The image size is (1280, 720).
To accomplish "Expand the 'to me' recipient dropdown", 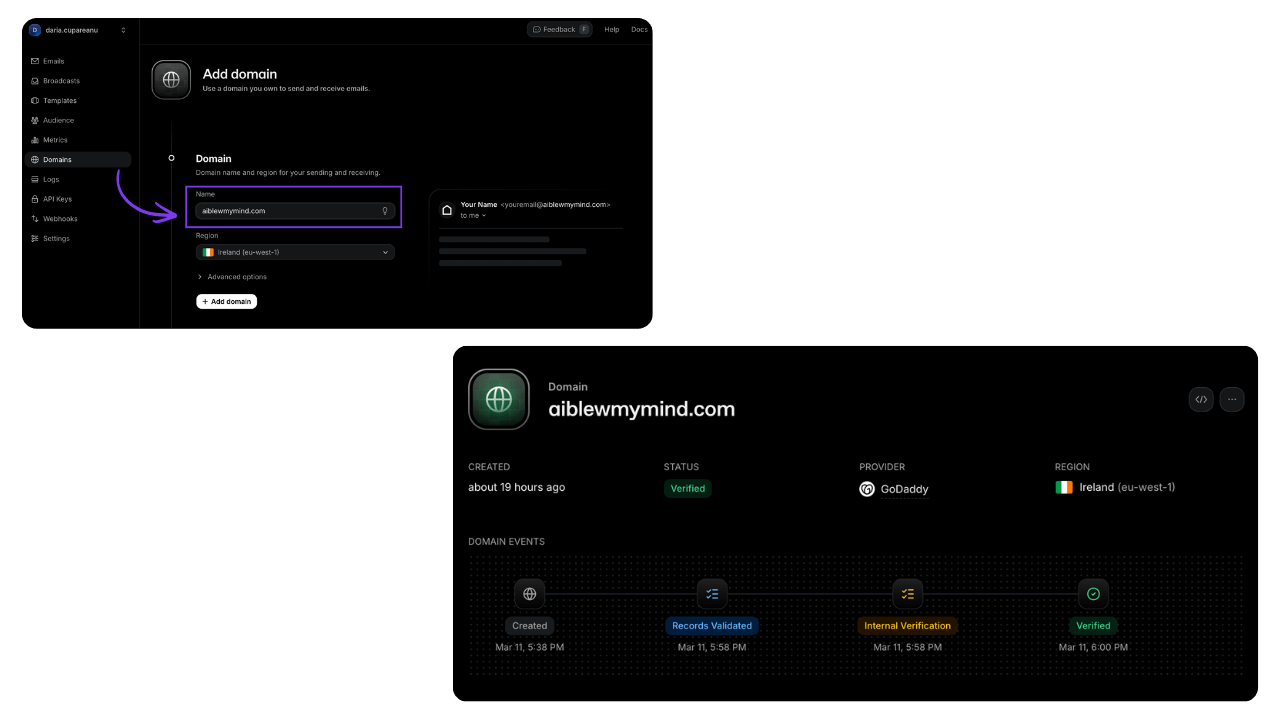I will pos(473,215).
